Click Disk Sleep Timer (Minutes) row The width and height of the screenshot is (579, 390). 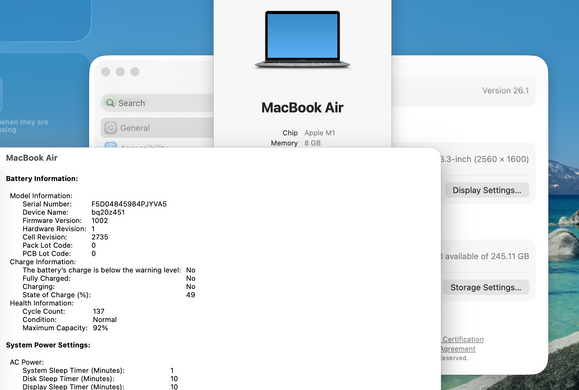(100, 379)
